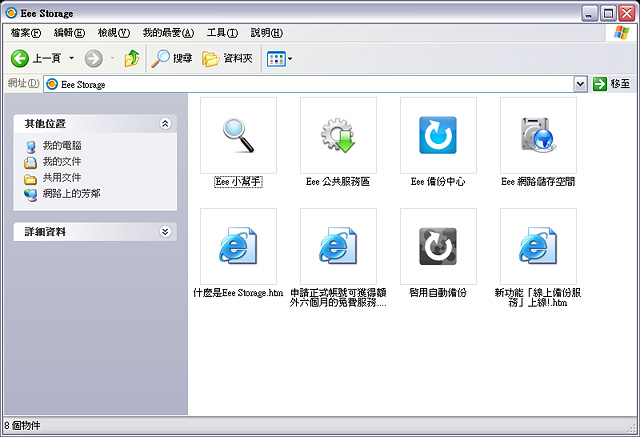Open 啟用自動備份 gray refresh icon

[x=438, y=246]
